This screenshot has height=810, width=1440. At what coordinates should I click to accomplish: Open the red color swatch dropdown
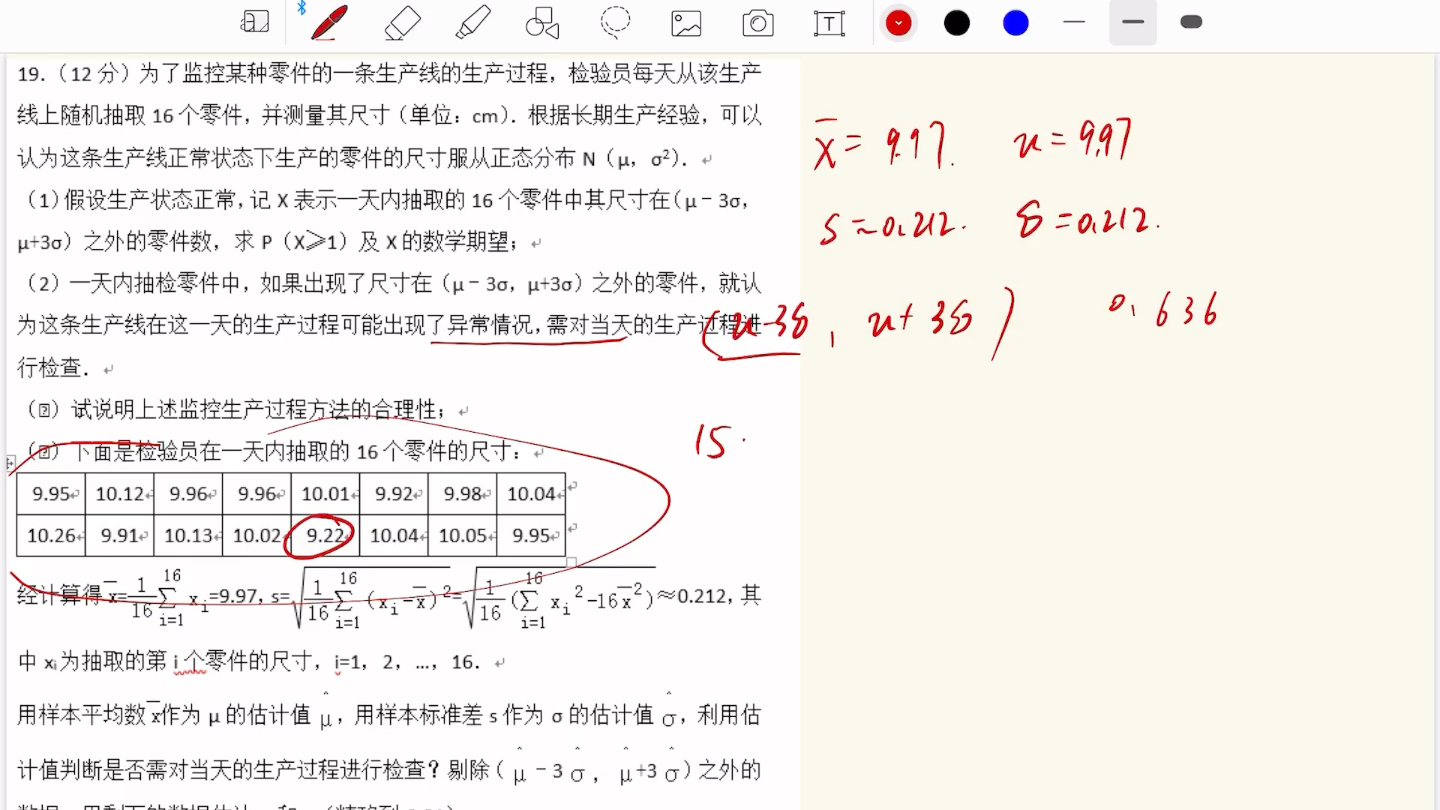click(x=899, y=23)
